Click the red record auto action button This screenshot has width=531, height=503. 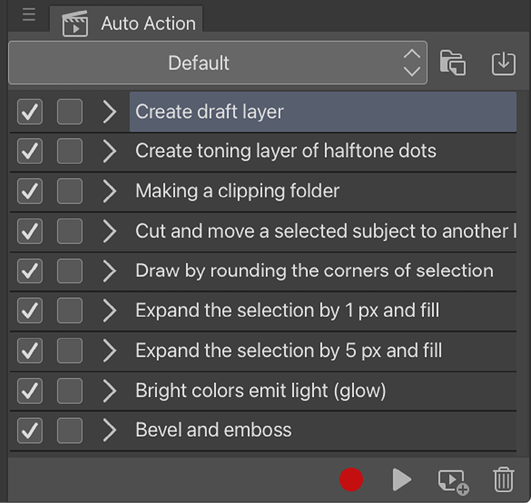(x=351, y=479)
